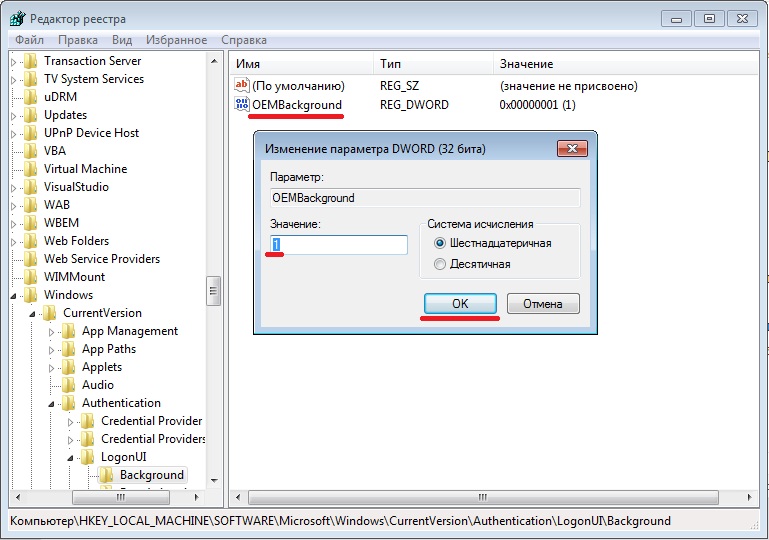Click the tree pane vertical scrollbar thumb
Screen dimensions: 769x540
click(x=213, y=291)
